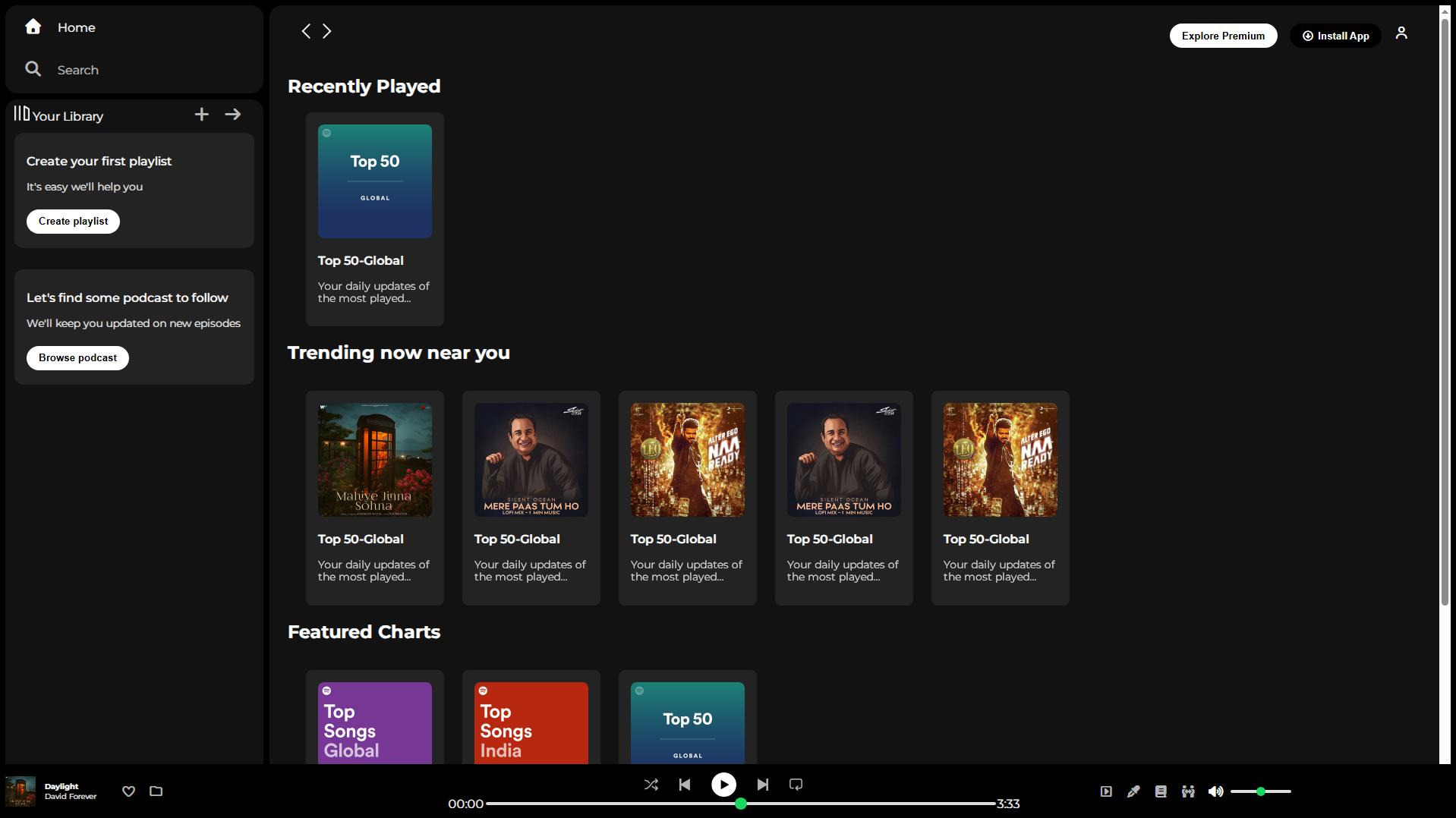
Task: Click the folder icon next to Daylight
Action: (156, 791)
